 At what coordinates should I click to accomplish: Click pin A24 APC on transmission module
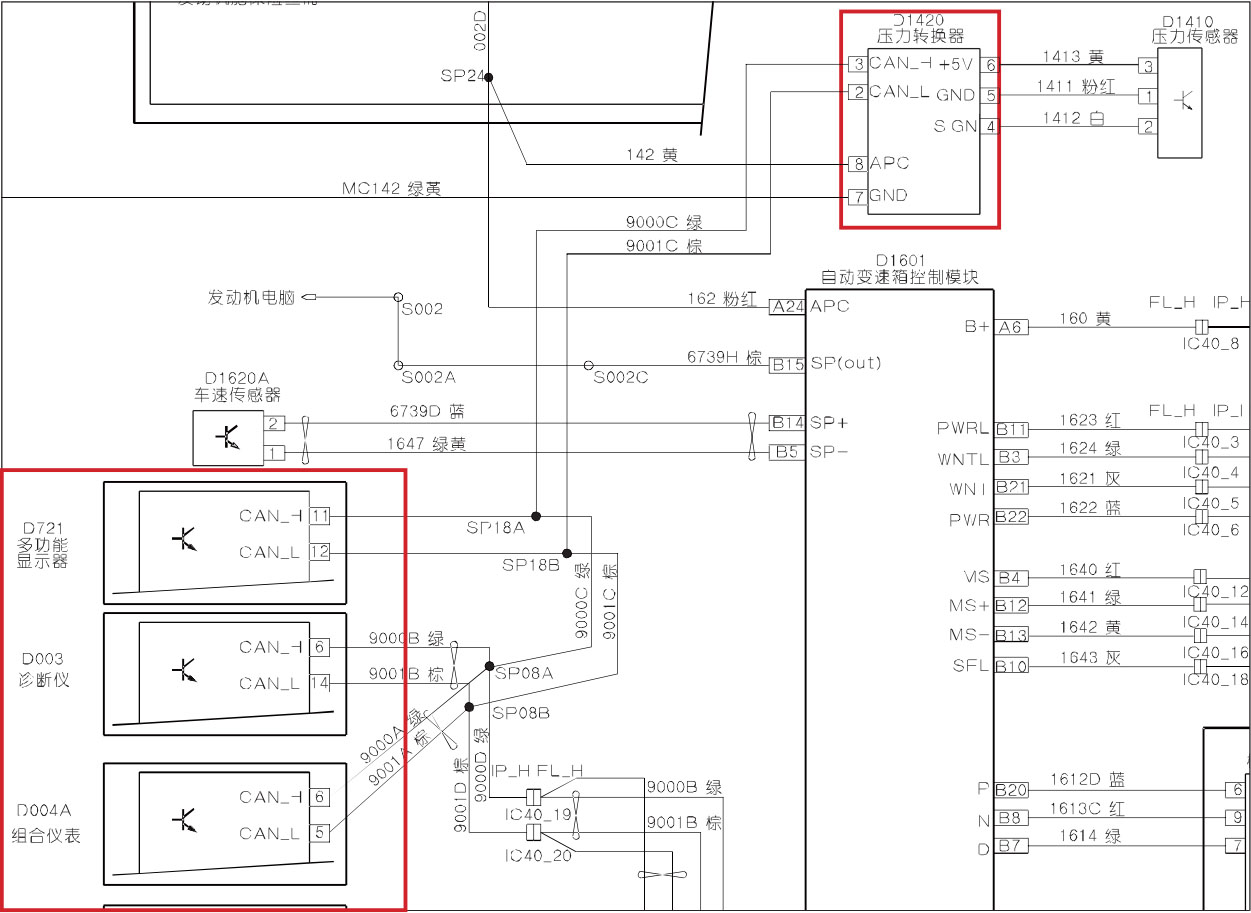787,307
